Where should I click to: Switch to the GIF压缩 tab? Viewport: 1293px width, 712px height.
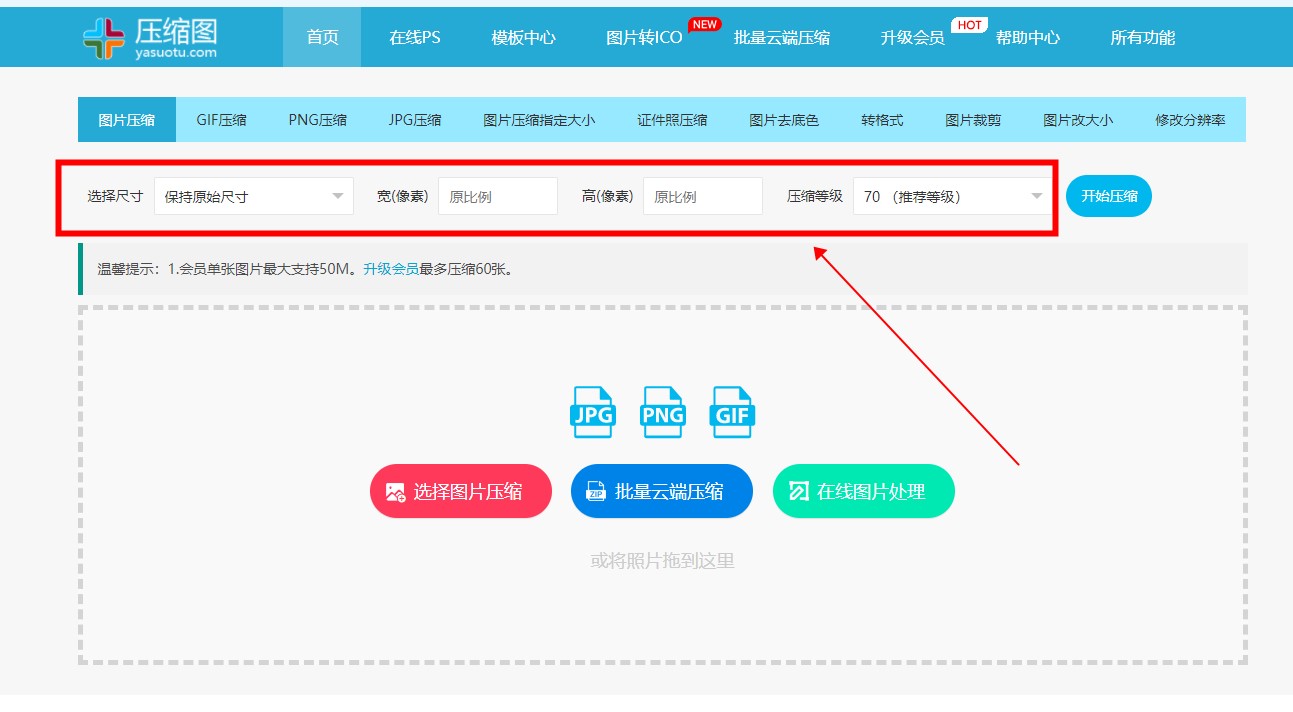221,120
